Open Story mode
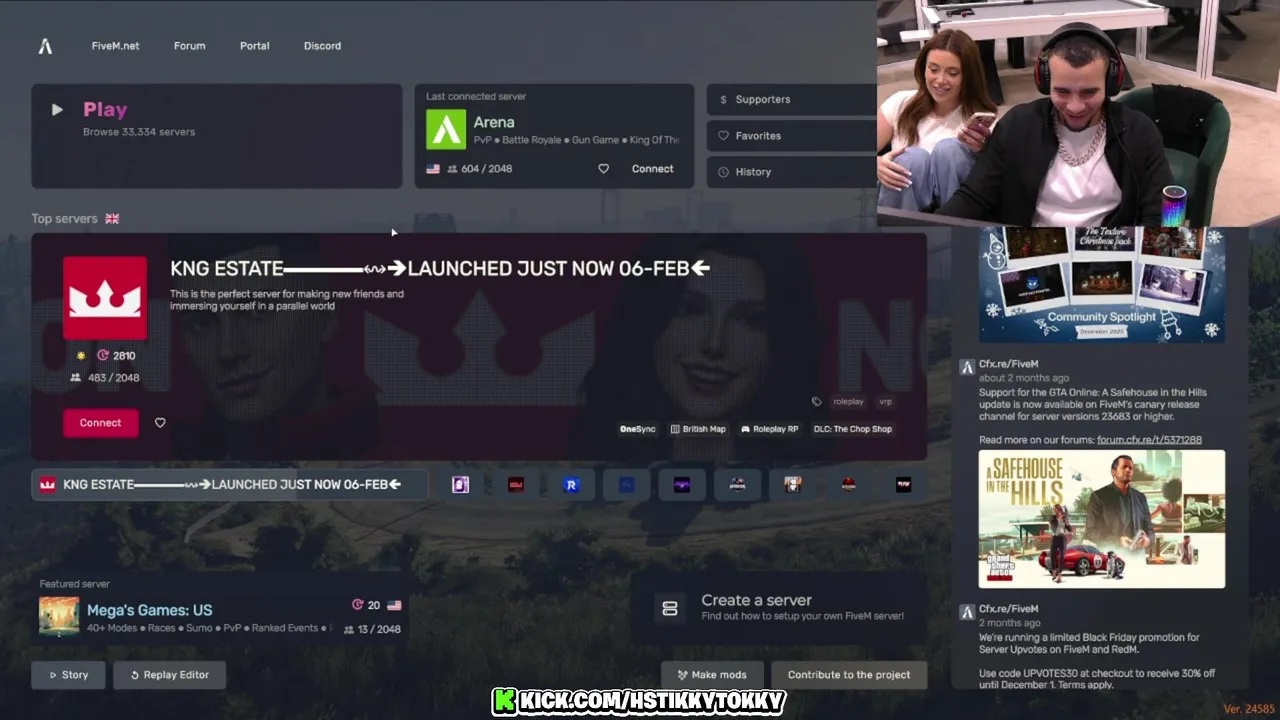The image size is (1280, 720). click(69, 675)
